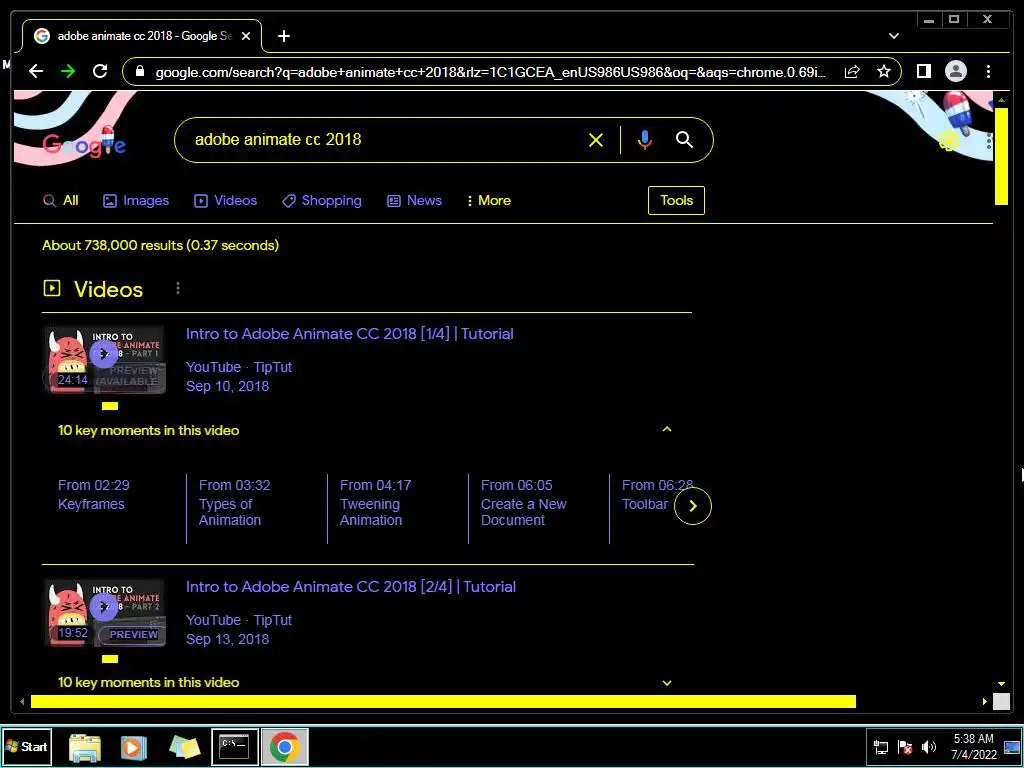Expand key moments of the second video
The height and width of the screenshot is (768, 1024).
tap(667, 682)
